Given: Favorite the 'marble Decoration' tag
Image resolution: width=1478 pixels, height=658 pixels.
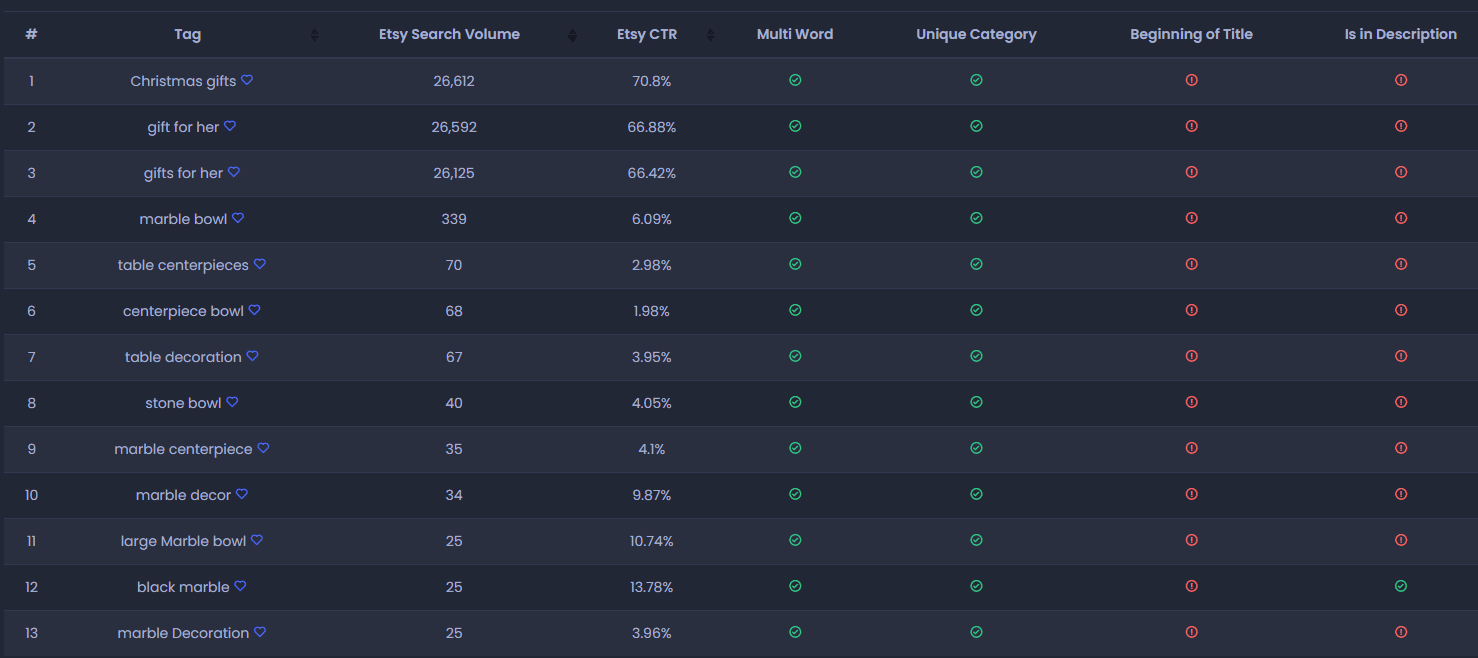Looking at the screenshot, I should 260,632.
